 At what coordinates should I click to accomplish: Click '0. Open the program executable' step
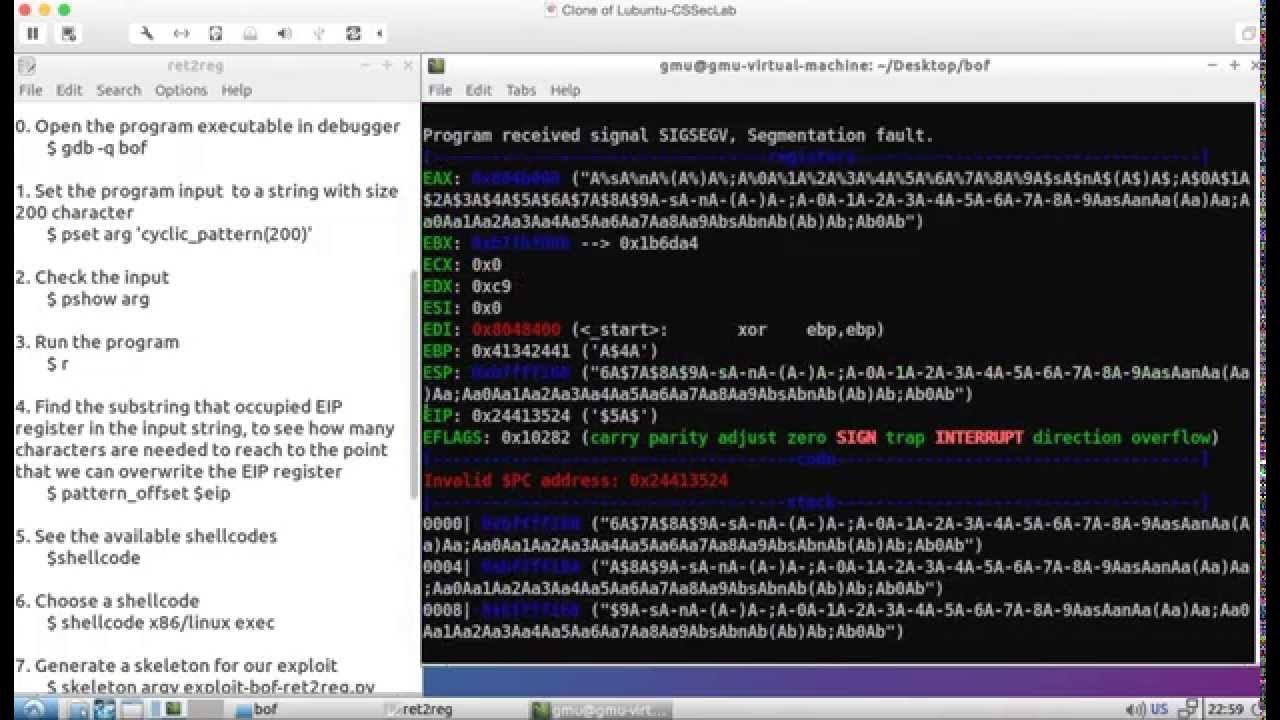(x=207, y=126)
